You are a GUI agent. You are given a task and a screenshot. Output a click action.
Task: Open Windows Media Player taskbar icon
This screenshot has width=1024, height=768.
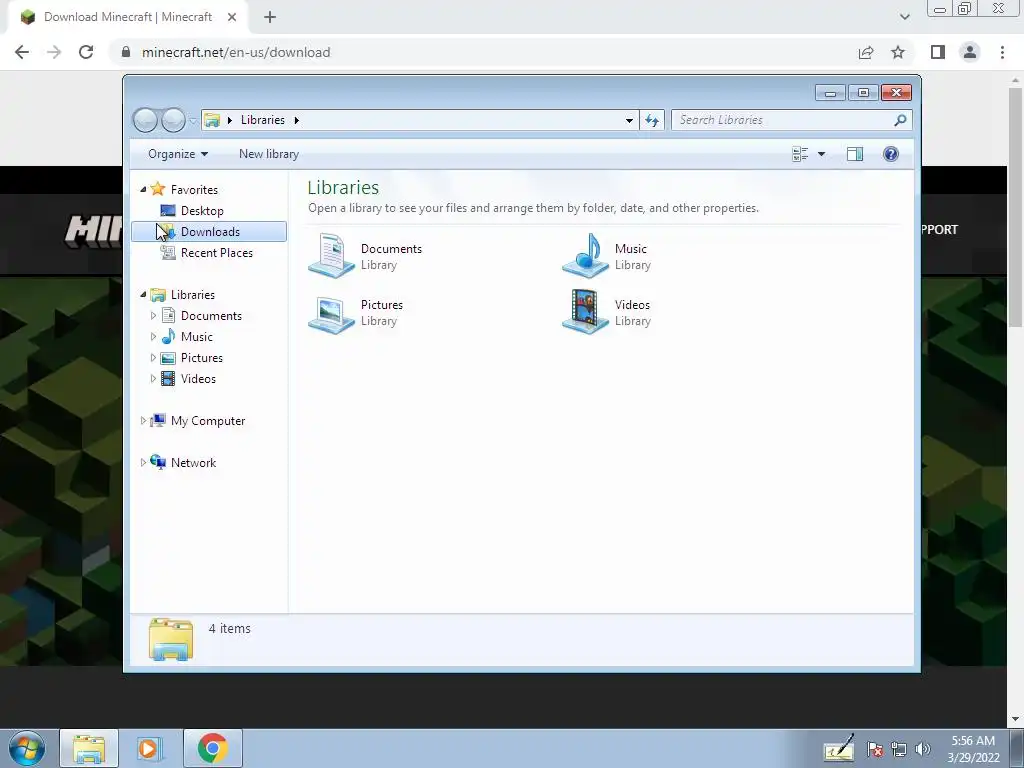[148, 748]
